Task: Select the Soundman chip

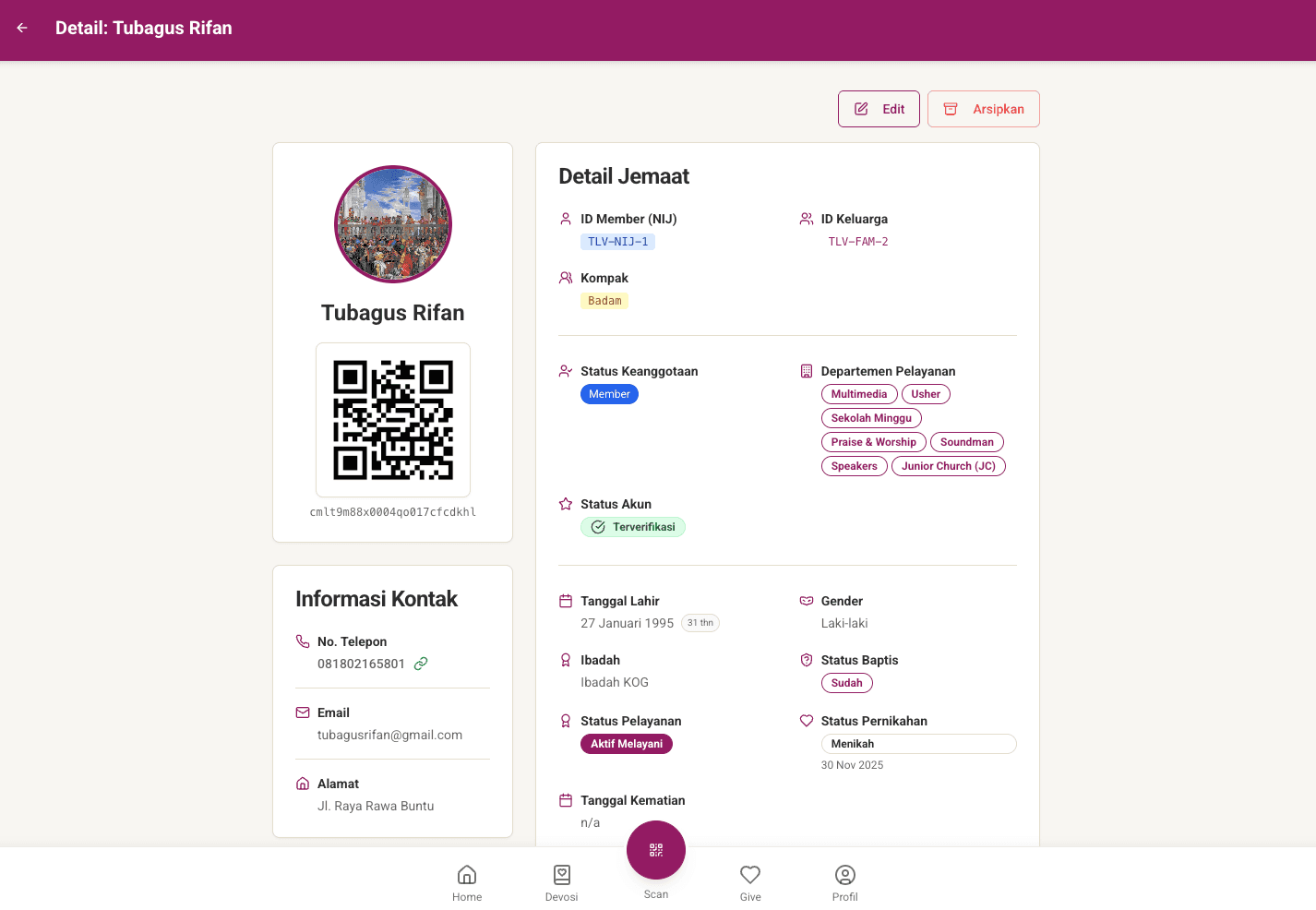Action: (967, 442)
